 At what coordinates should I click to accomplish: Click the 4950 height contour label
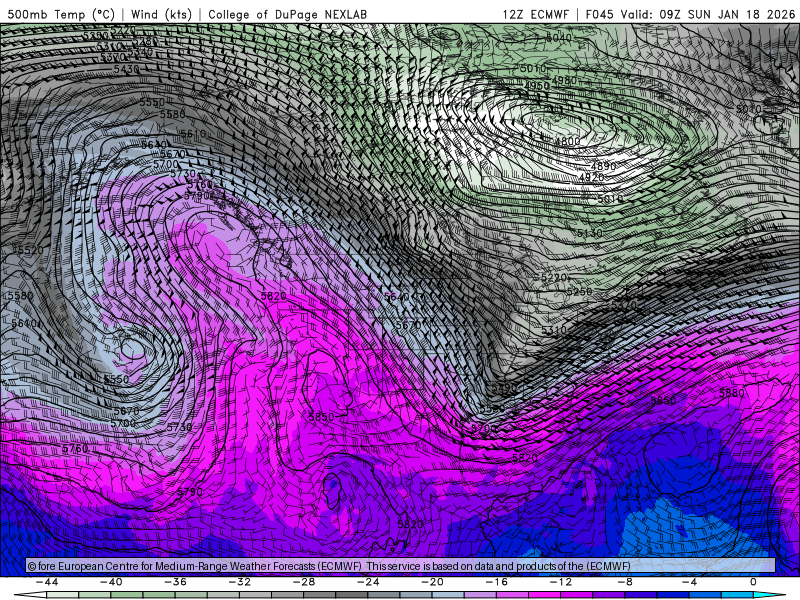(537, 85)
